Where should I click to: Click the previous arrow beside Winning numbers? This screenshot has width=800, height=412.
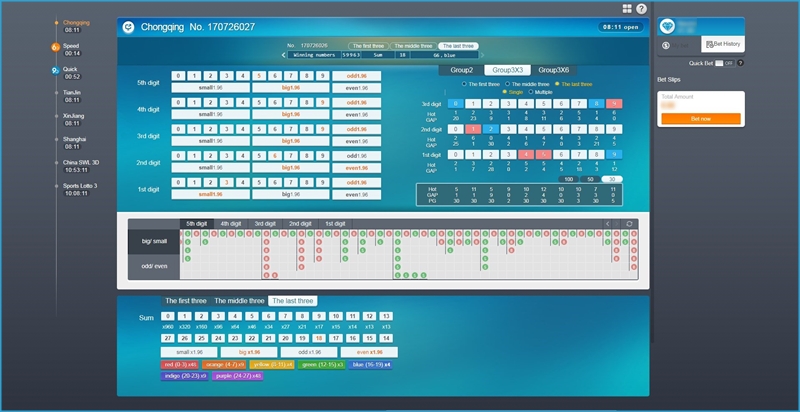(284, 55)
